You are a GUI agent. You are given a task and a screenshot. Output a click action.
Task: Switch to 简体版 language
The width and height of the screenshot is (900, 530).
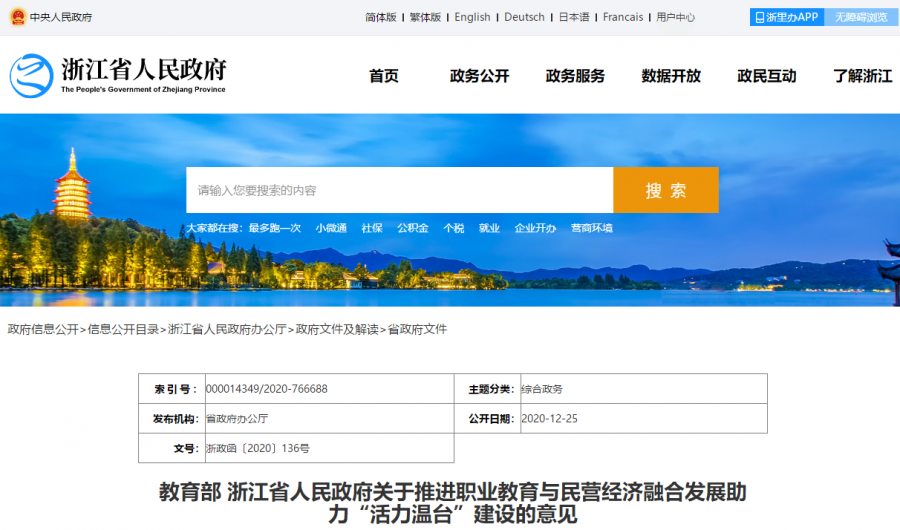tap(381, 17)
